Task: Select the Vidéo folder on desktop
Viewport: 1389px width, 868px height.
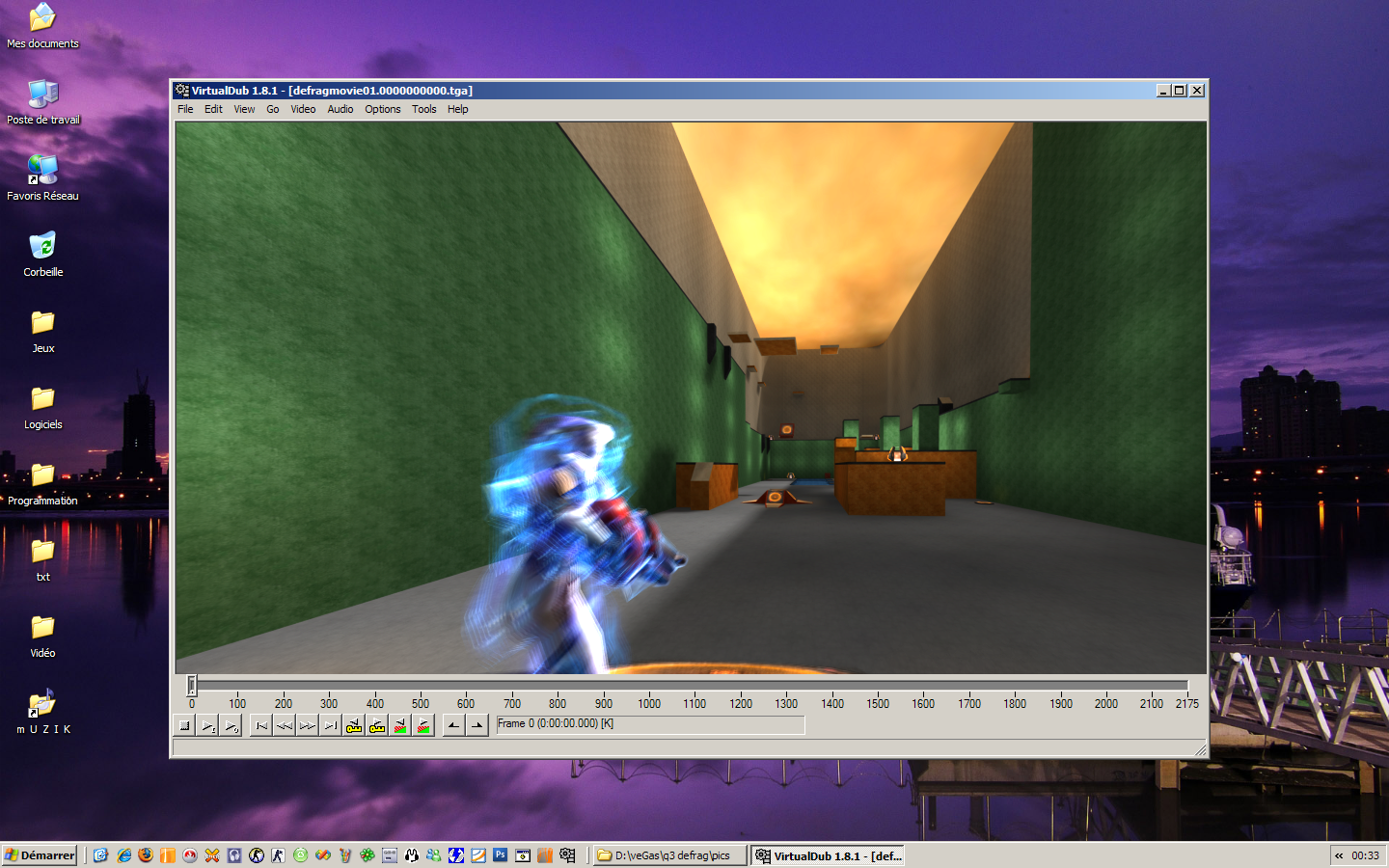Action: (x=42, y=635)
